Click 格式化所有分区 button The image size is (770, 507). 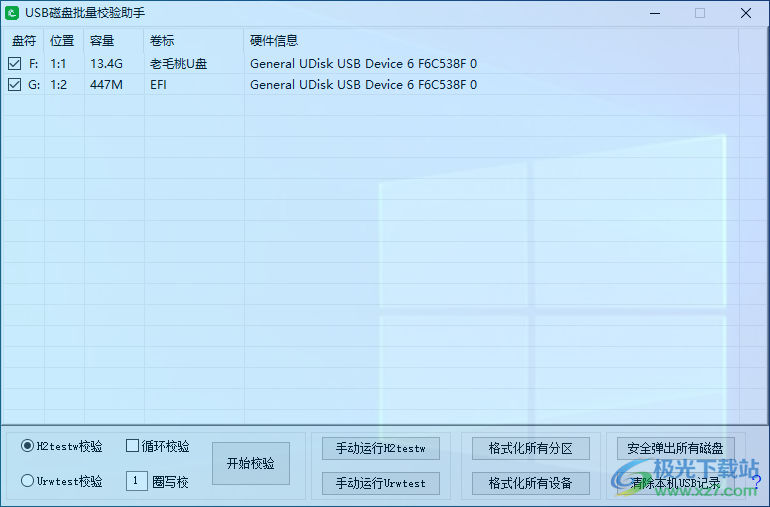(x=531, y=449)
